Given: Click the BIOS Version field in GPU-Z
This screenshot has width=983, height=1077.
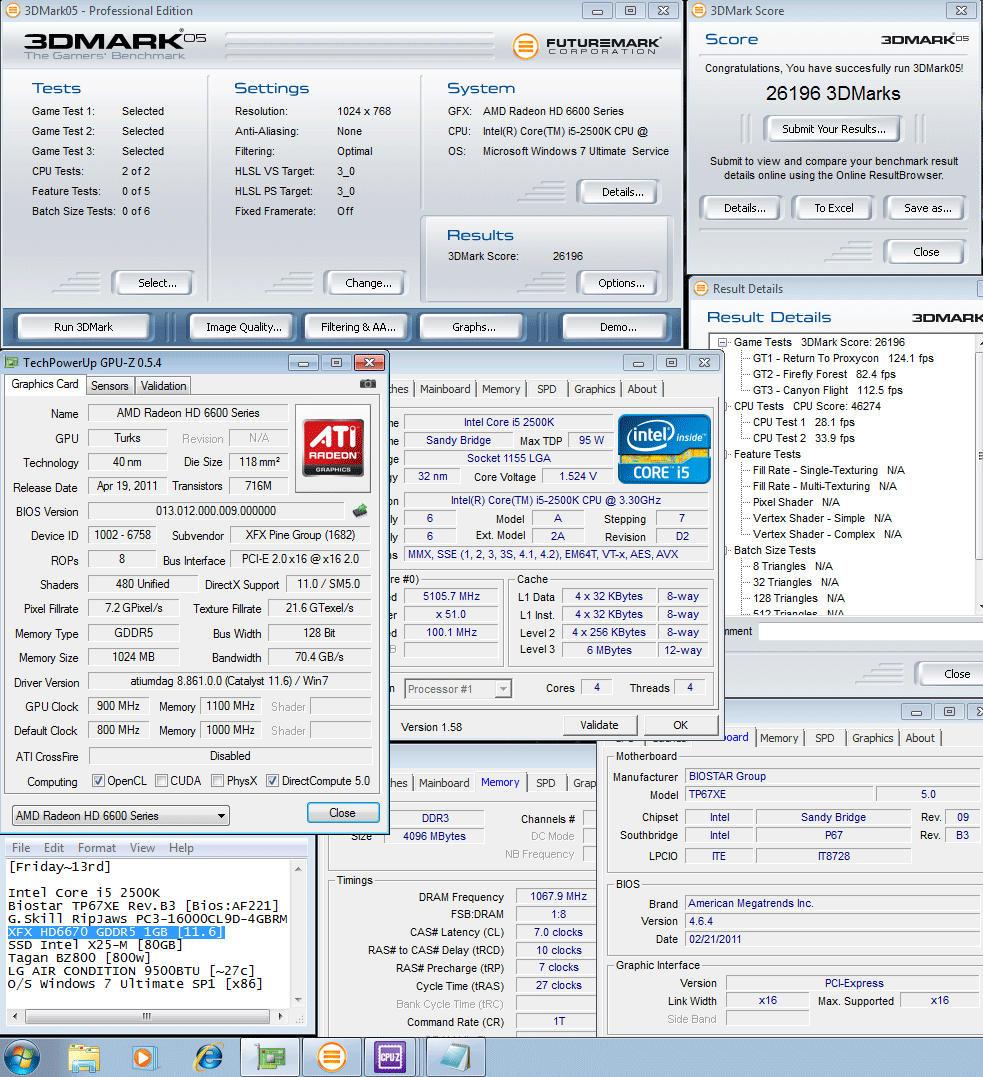Looking at the screenshot, I should click(x=216, y=511).
